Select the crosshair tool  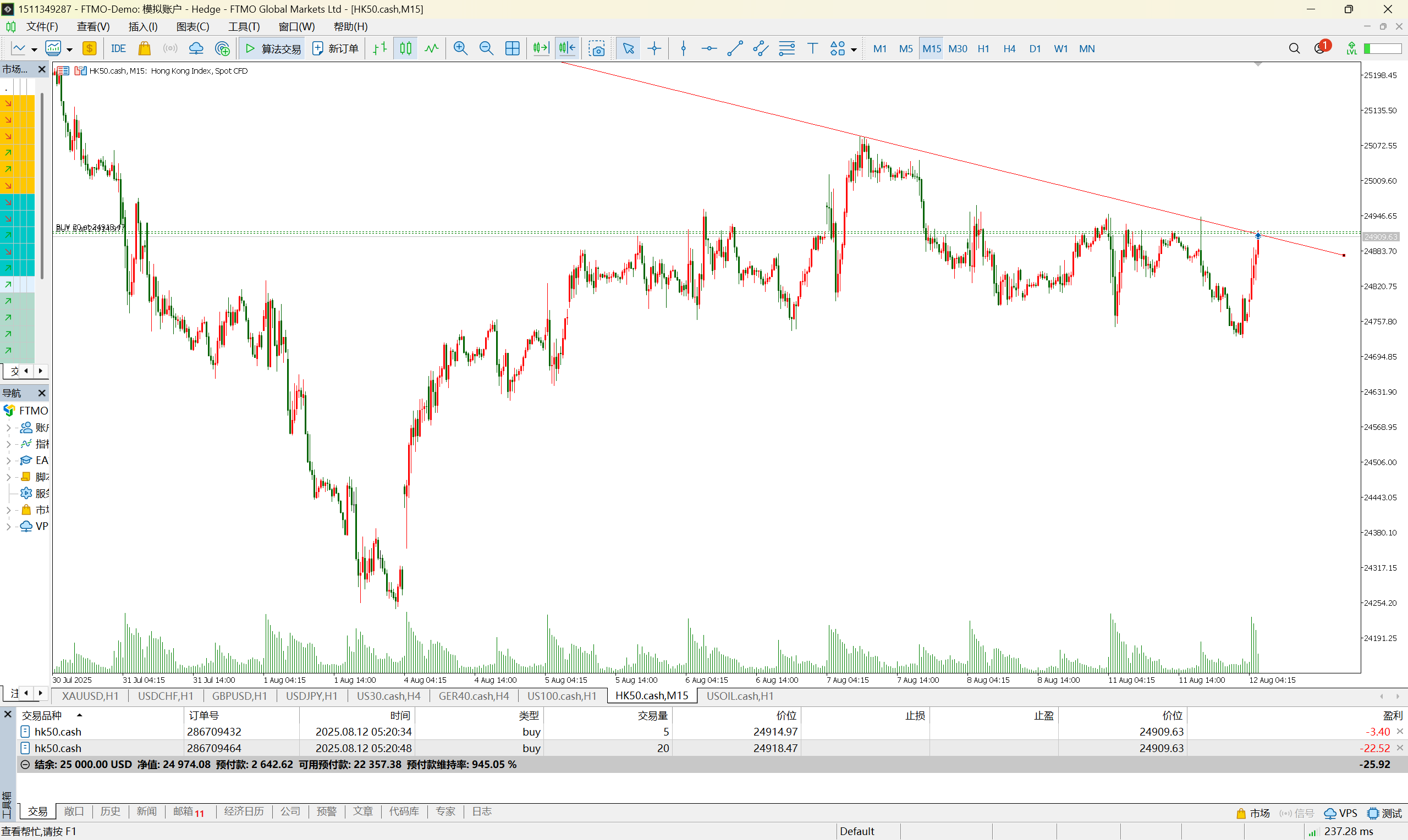pos(654,49)
